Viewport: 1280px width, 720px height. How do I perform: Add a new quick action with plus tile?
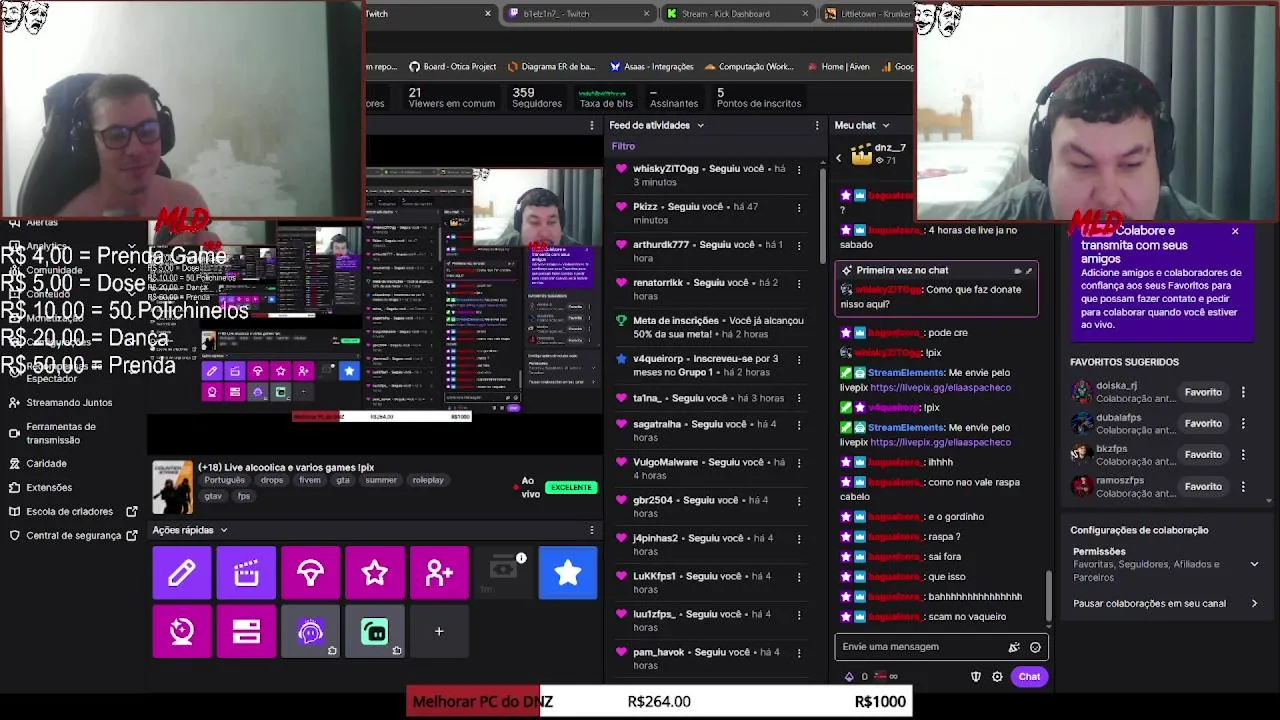[x=439, y=631]
